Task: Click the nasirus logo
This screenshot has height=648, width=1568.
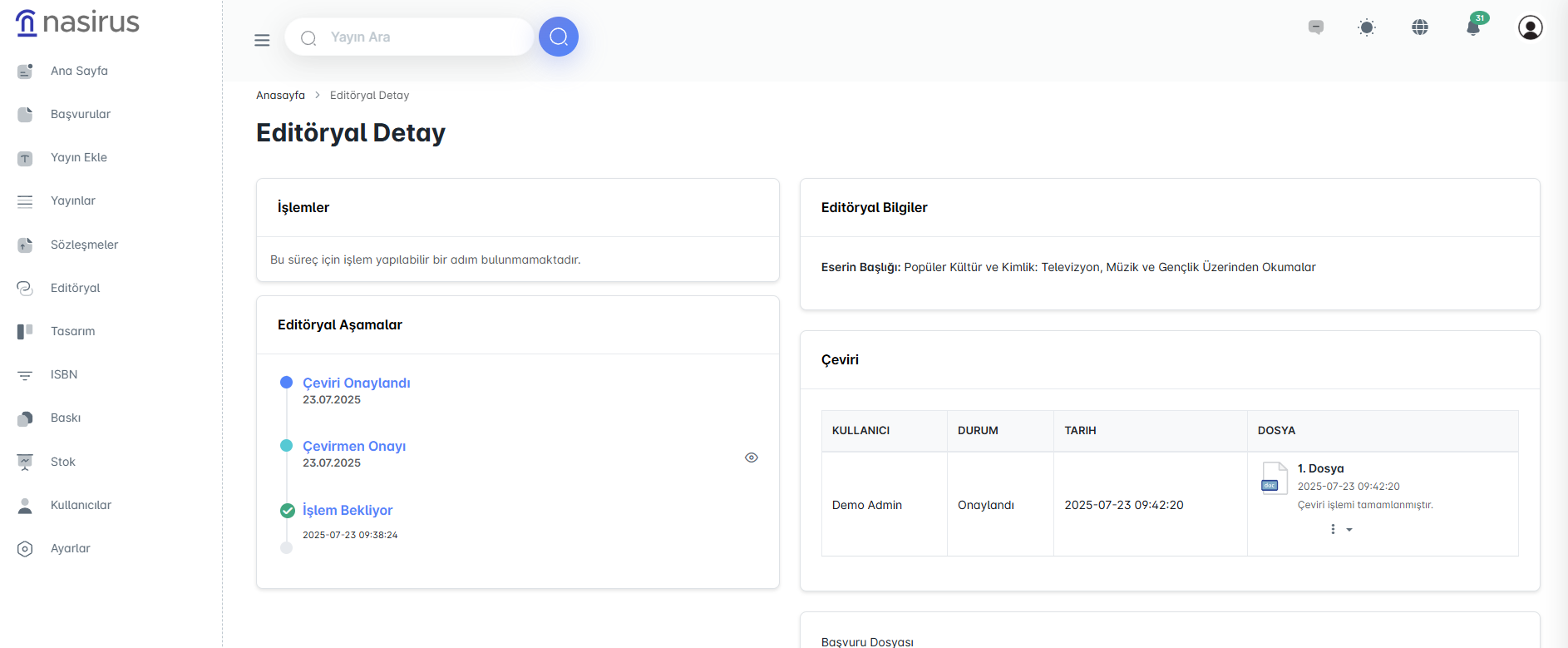Action: [78, 22]
